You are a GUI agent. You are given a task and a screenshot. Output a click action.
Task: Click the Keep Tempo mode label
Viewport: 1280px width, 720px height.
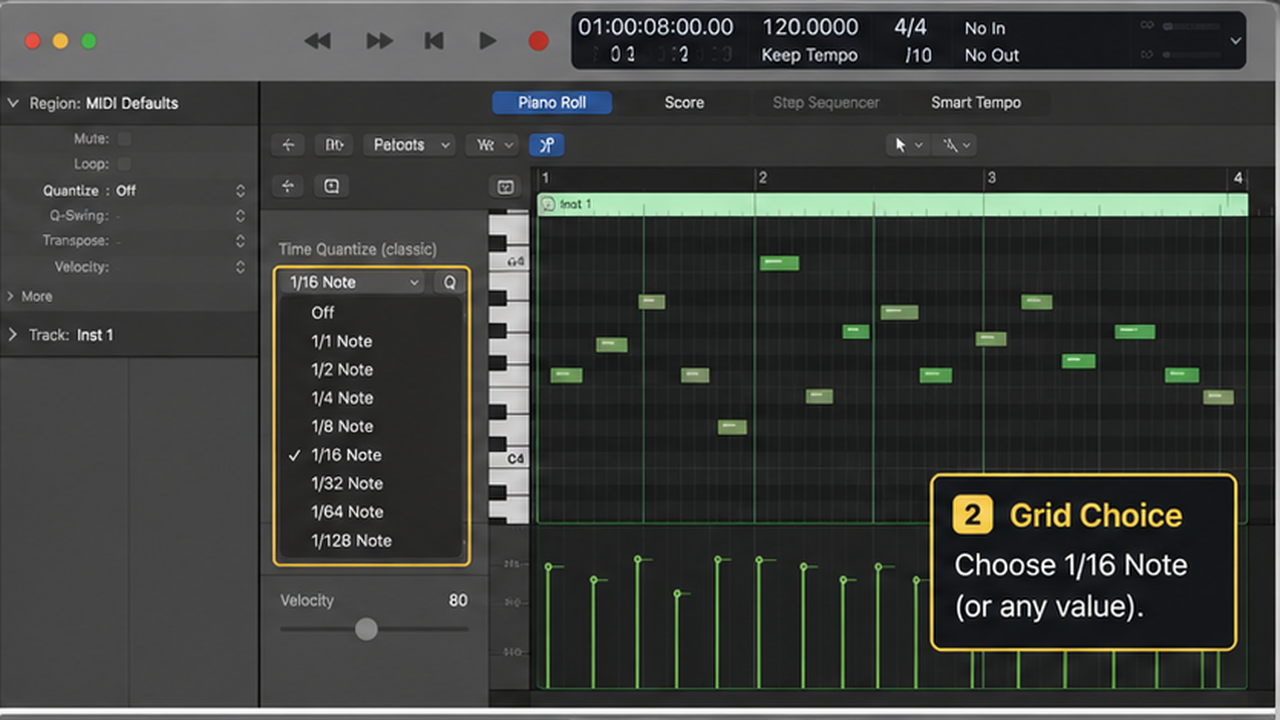[x=809, y=56]
